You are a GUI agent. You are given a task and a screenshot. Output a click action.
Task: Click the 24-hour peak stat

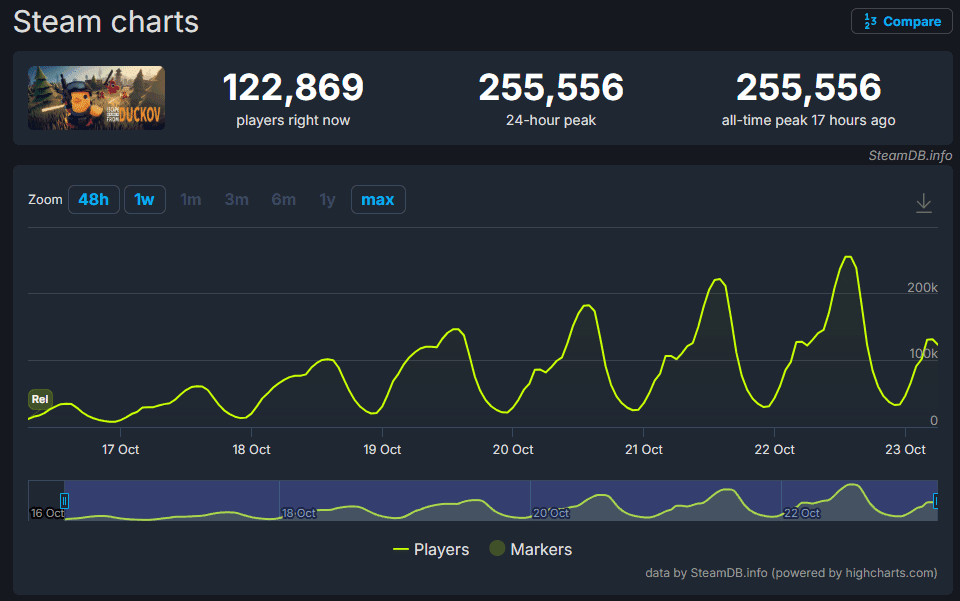point(551,99)
